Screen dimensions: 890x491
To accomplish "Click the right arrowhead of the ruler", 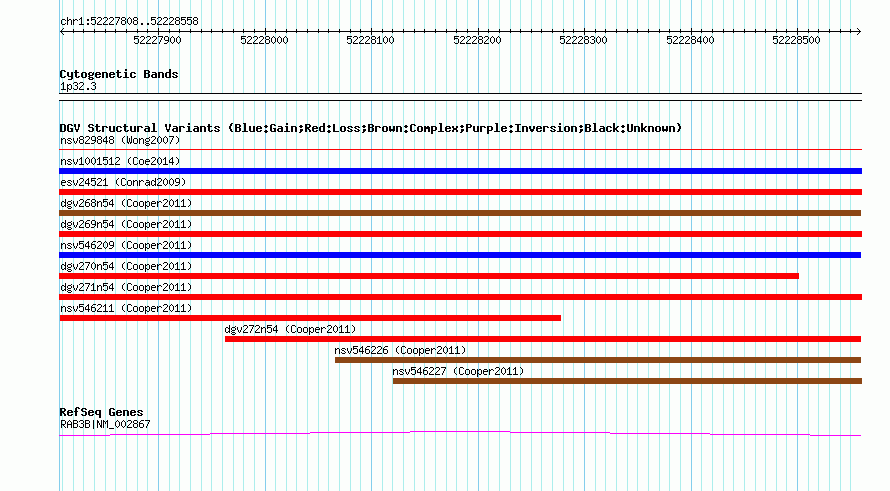I will point(859,32).
